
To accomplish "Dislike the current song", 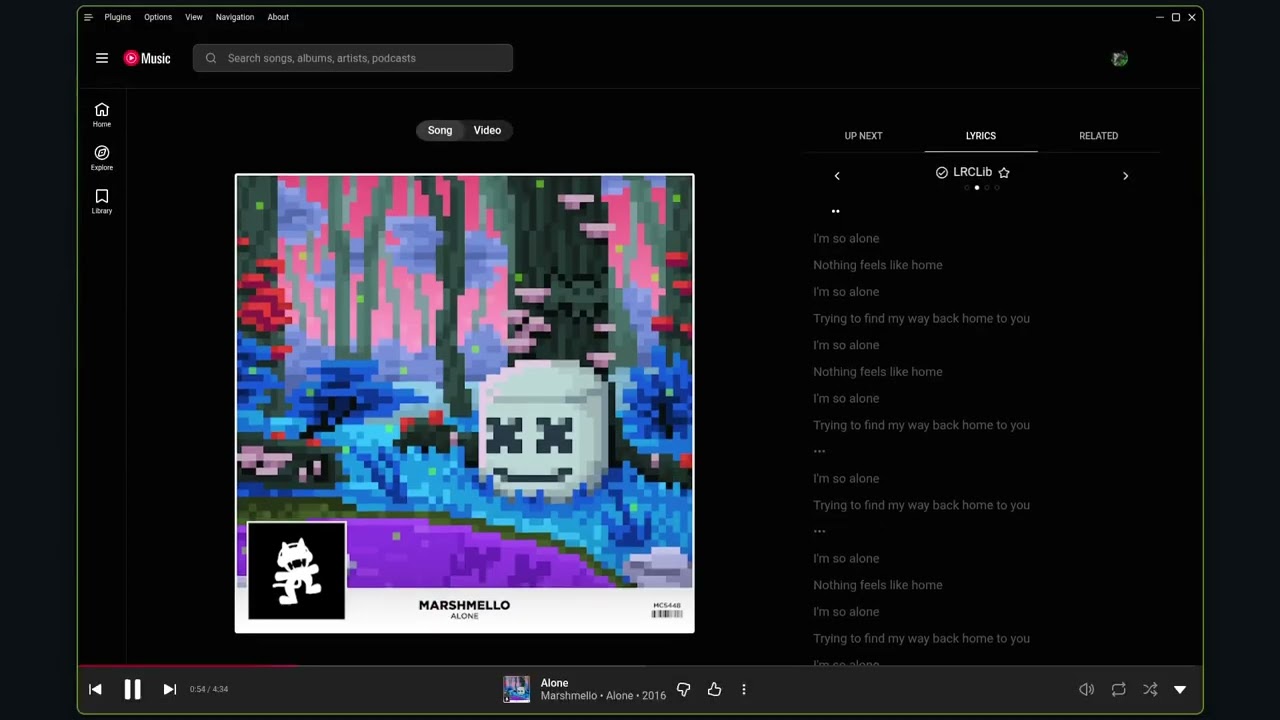I will (x=684, y=689).
